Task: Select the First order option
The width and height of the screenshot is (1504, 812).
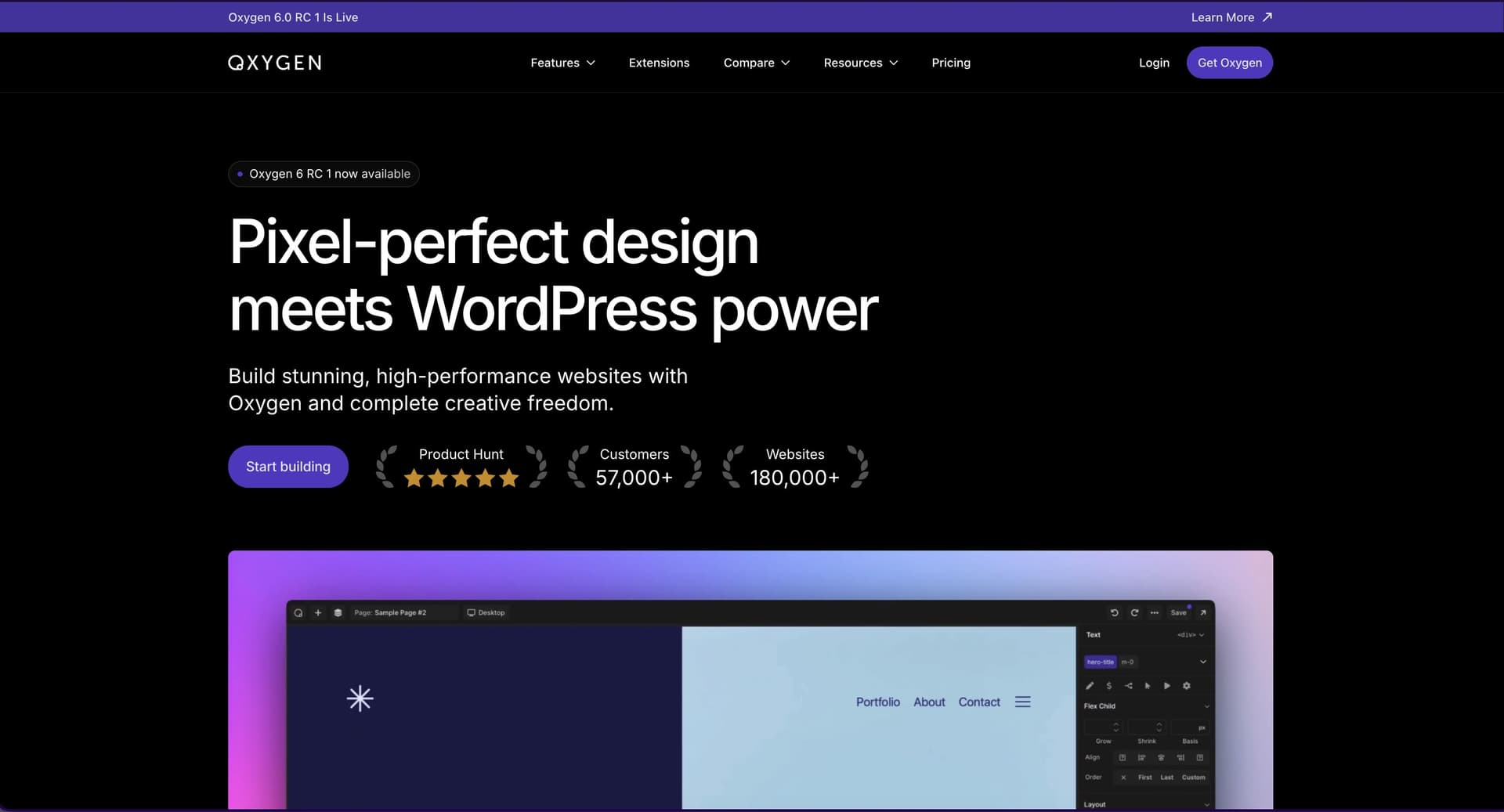Action: pyautogui.click(x=1145, y=778)
